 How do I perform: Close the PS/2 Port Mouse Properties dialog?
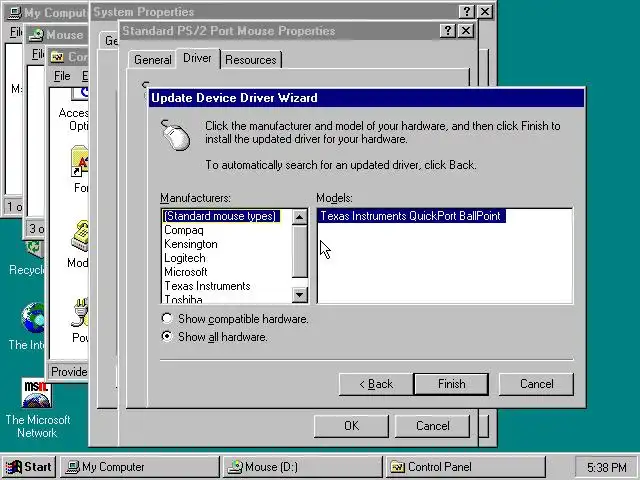pos(466,31)
